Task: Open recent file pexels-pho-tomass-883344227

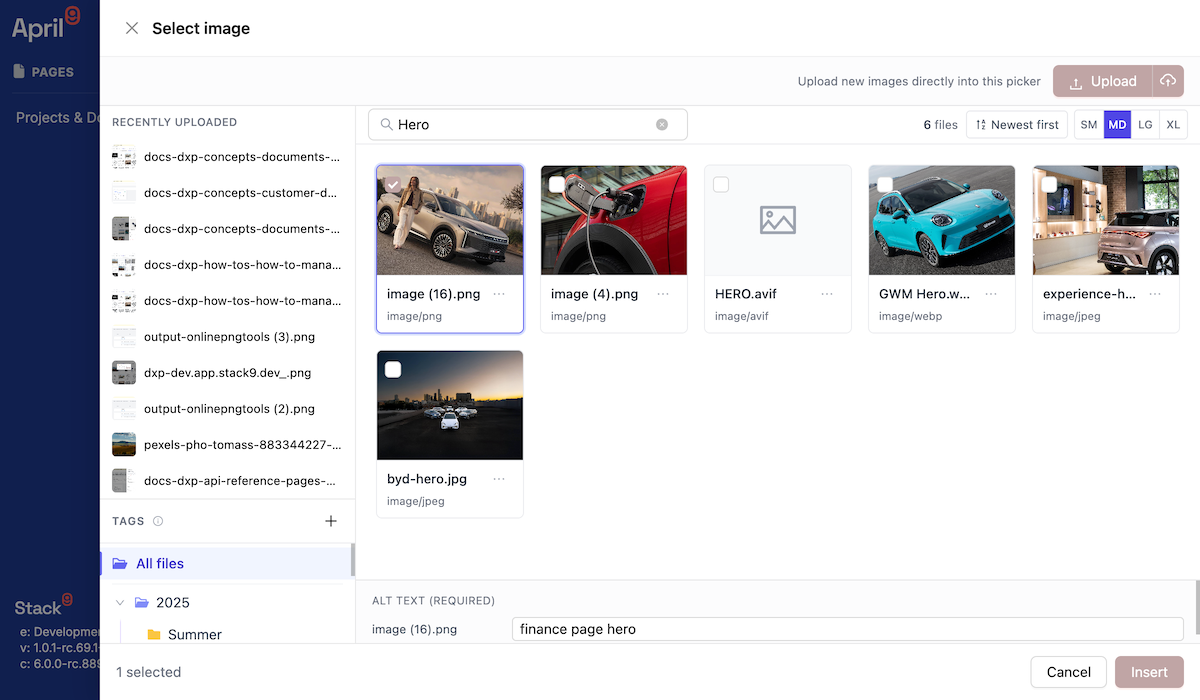Action: (x=242, y=445)
